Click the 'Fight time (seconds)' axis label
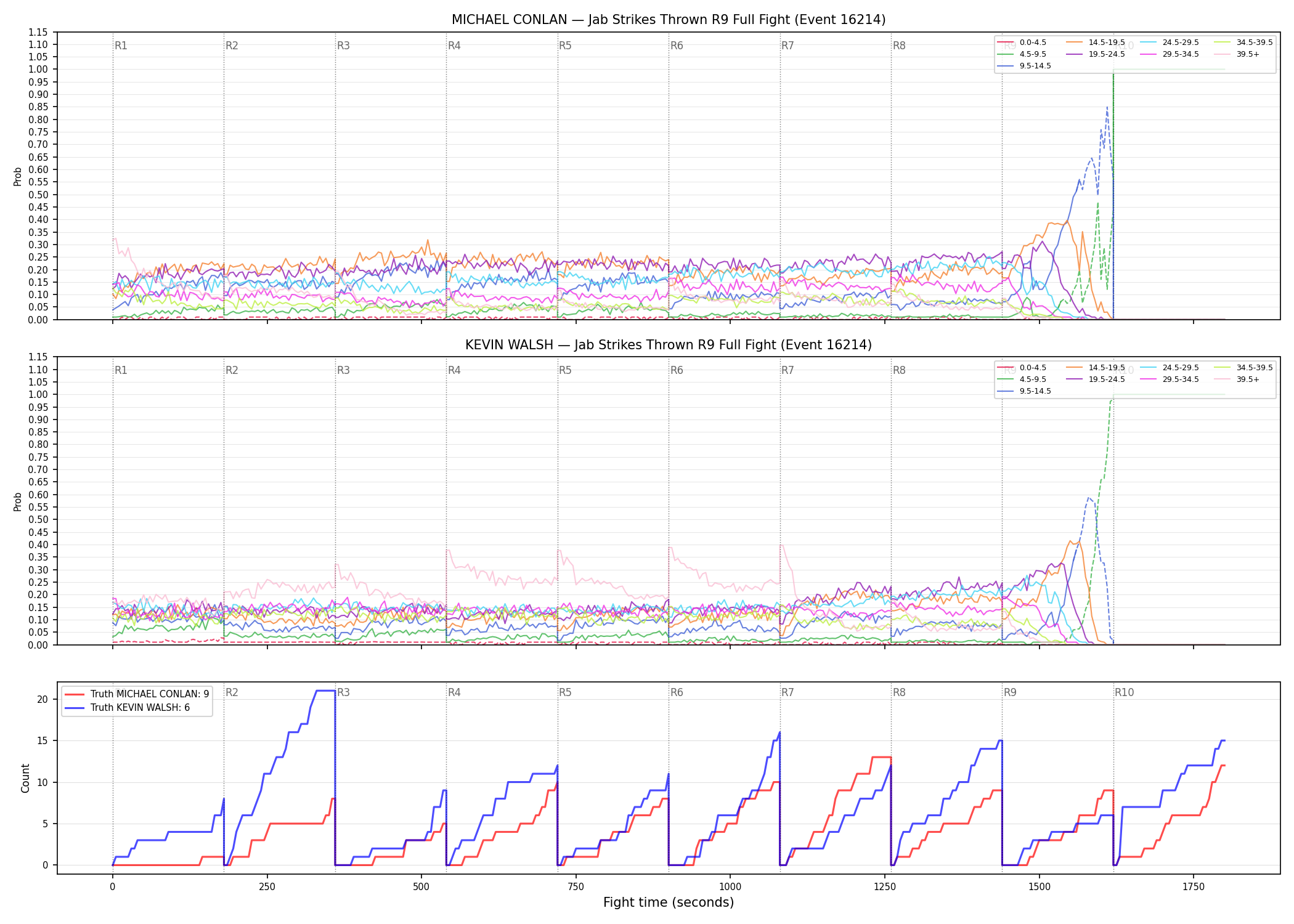Image resolution: width=1294 pixels, height=924 pixels. [x=669, y=902]
